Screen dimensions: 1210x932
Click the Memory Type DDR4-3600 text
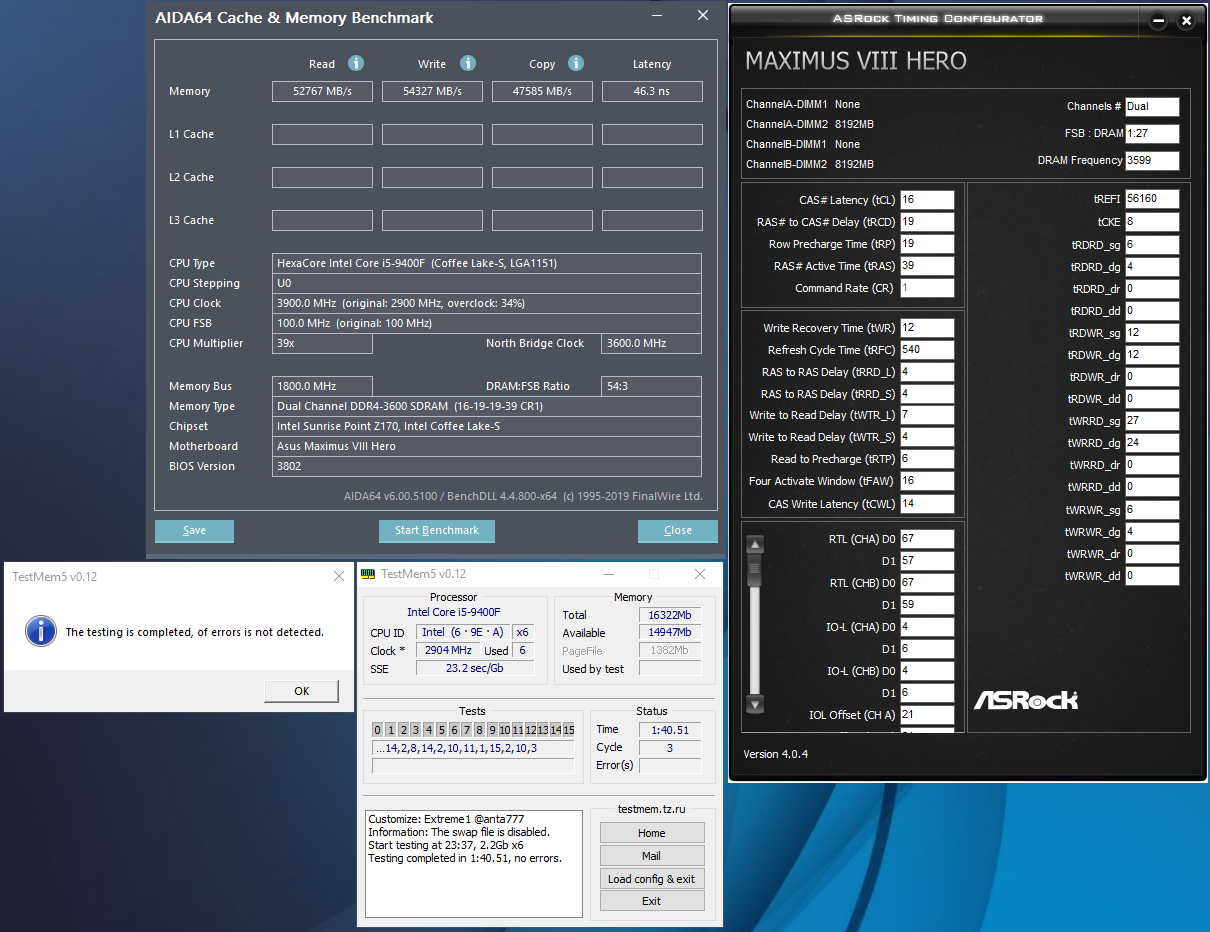click(487, 406)
